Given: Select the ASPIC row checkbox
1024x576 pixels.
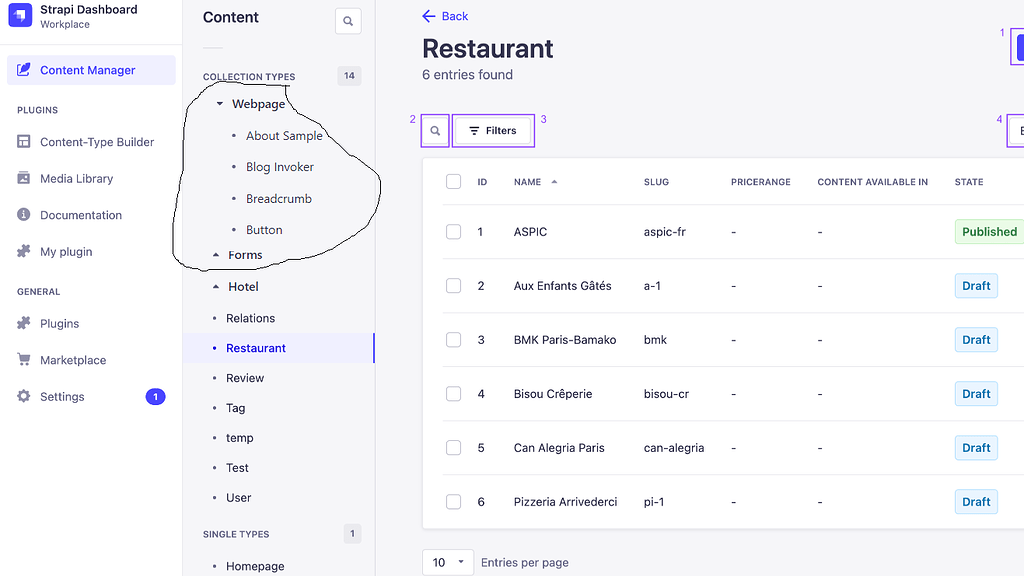Looking at the screenshot, I should click(454, 232).
